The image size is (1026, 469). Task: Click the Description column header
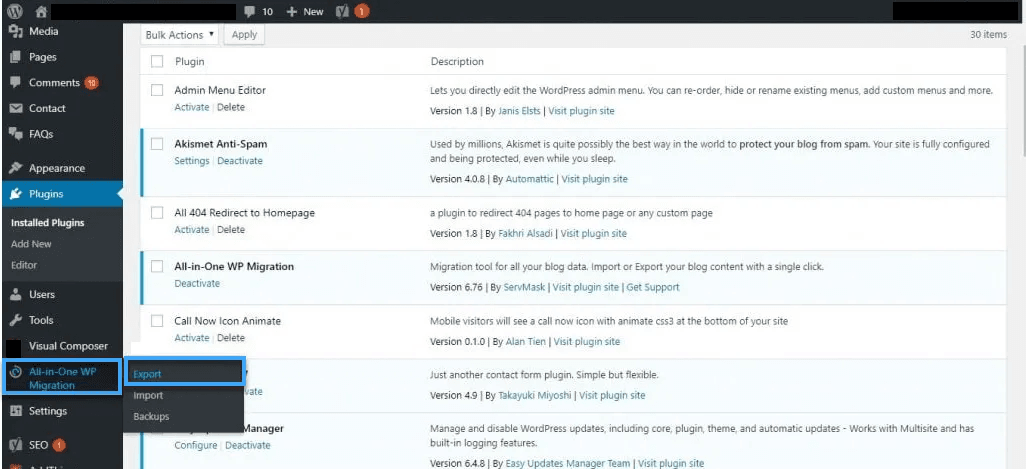457,61
